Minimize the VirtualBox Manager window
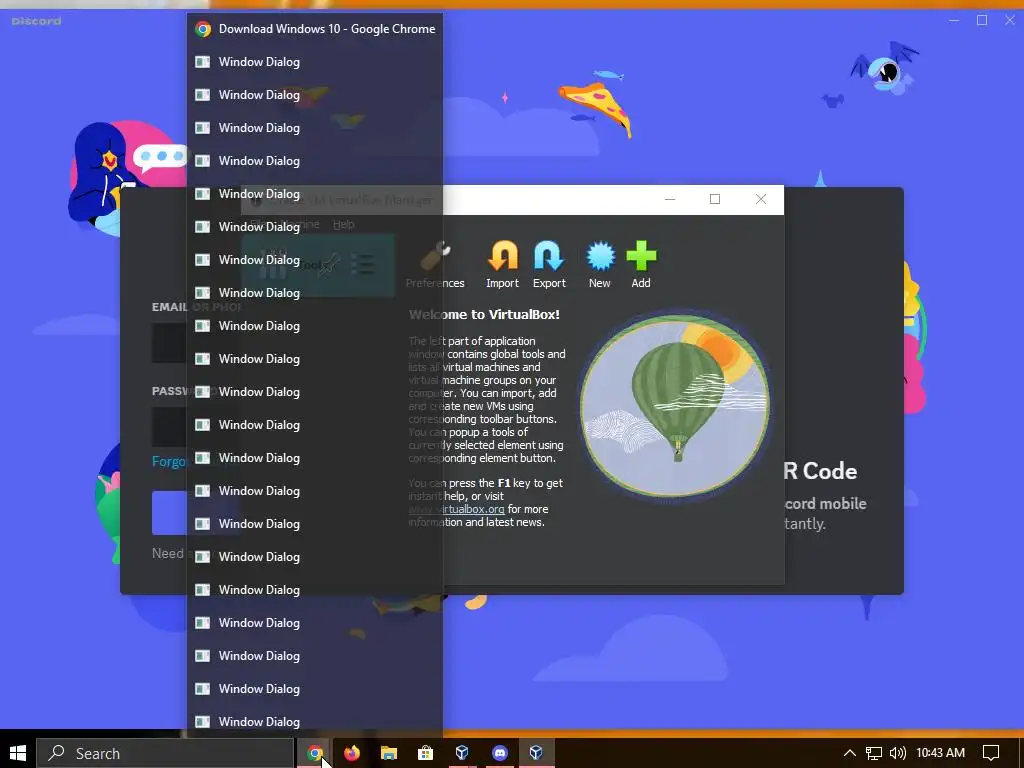1024x768 pixels. (670, 199)
